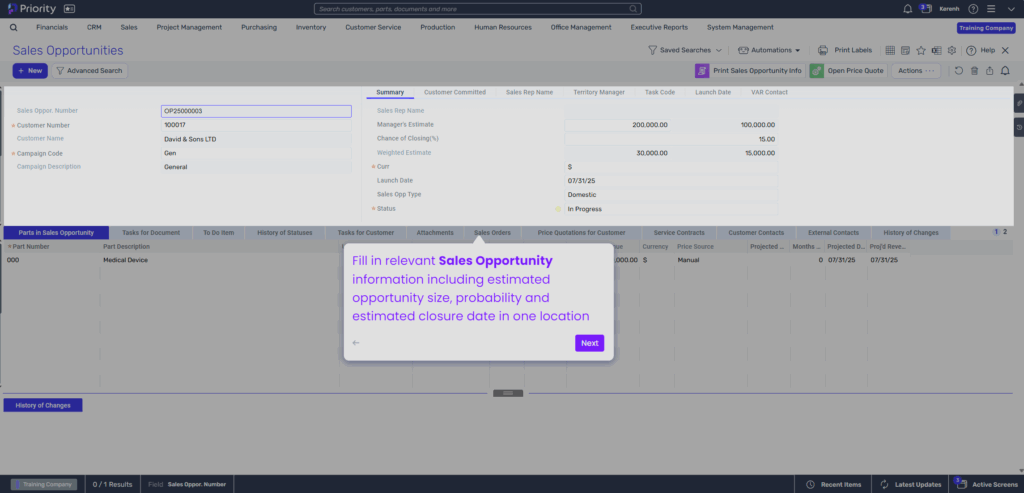
Task: Open the hamburger menu in the top header
Action: (991, 9)
